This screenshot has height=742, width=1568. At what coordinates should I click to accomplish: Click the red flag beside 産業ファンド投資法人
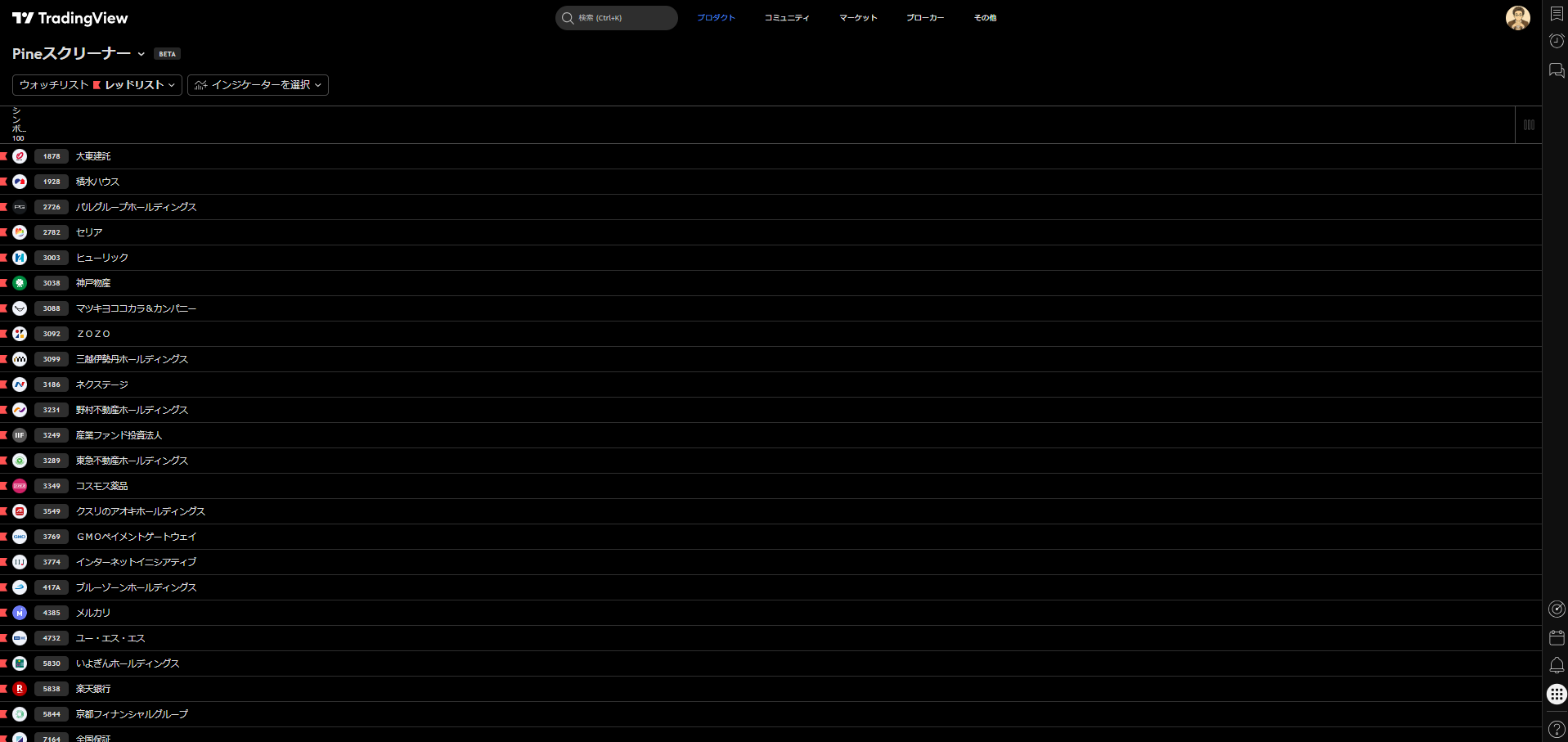click(x=4, y=435)
